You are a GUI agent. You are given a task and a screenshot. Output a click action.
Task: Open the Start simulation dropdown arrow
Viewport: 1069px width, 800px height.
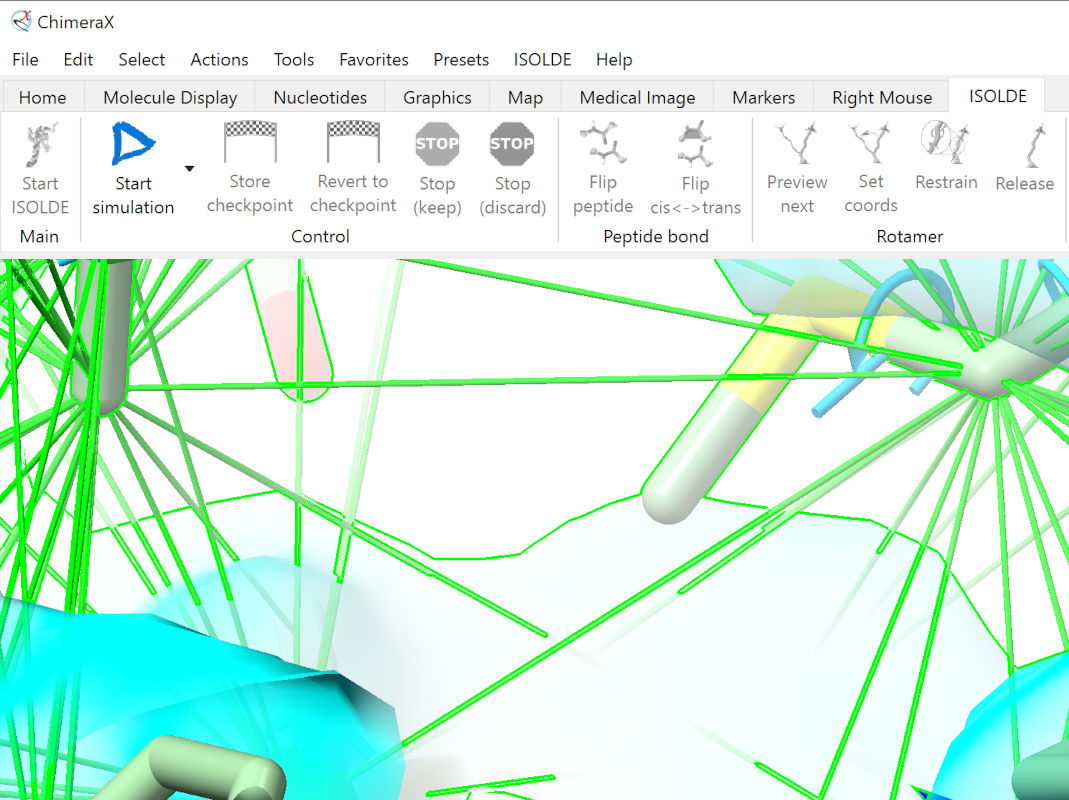pyautogui.click(x=190, y=168)
